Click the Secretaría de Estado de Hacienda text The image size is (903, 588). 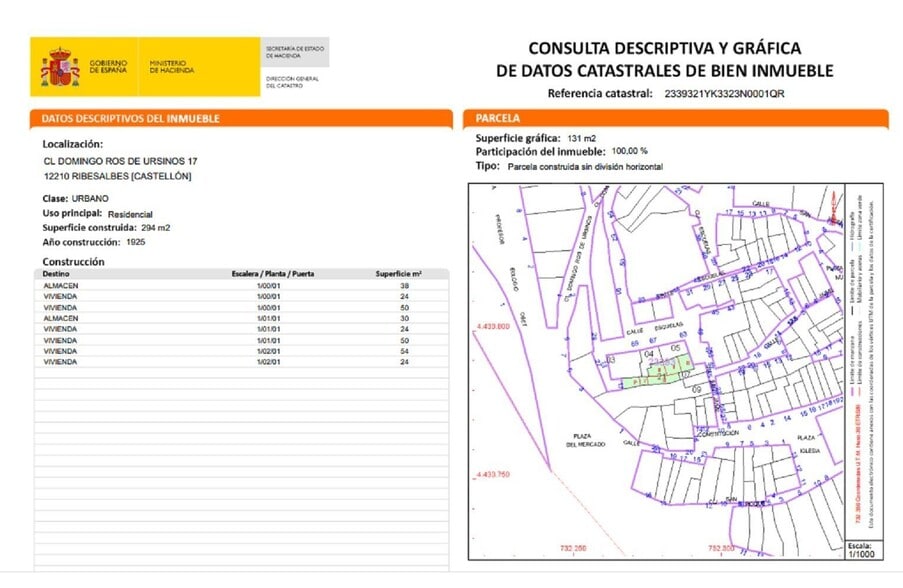pyautogui.click(x=295, y=52)
